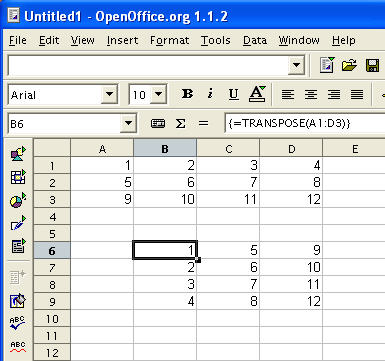Select cell A1 containing 1
Image resolution: width=385 pixels, height=361 pixels.
(x=102, y=166)
